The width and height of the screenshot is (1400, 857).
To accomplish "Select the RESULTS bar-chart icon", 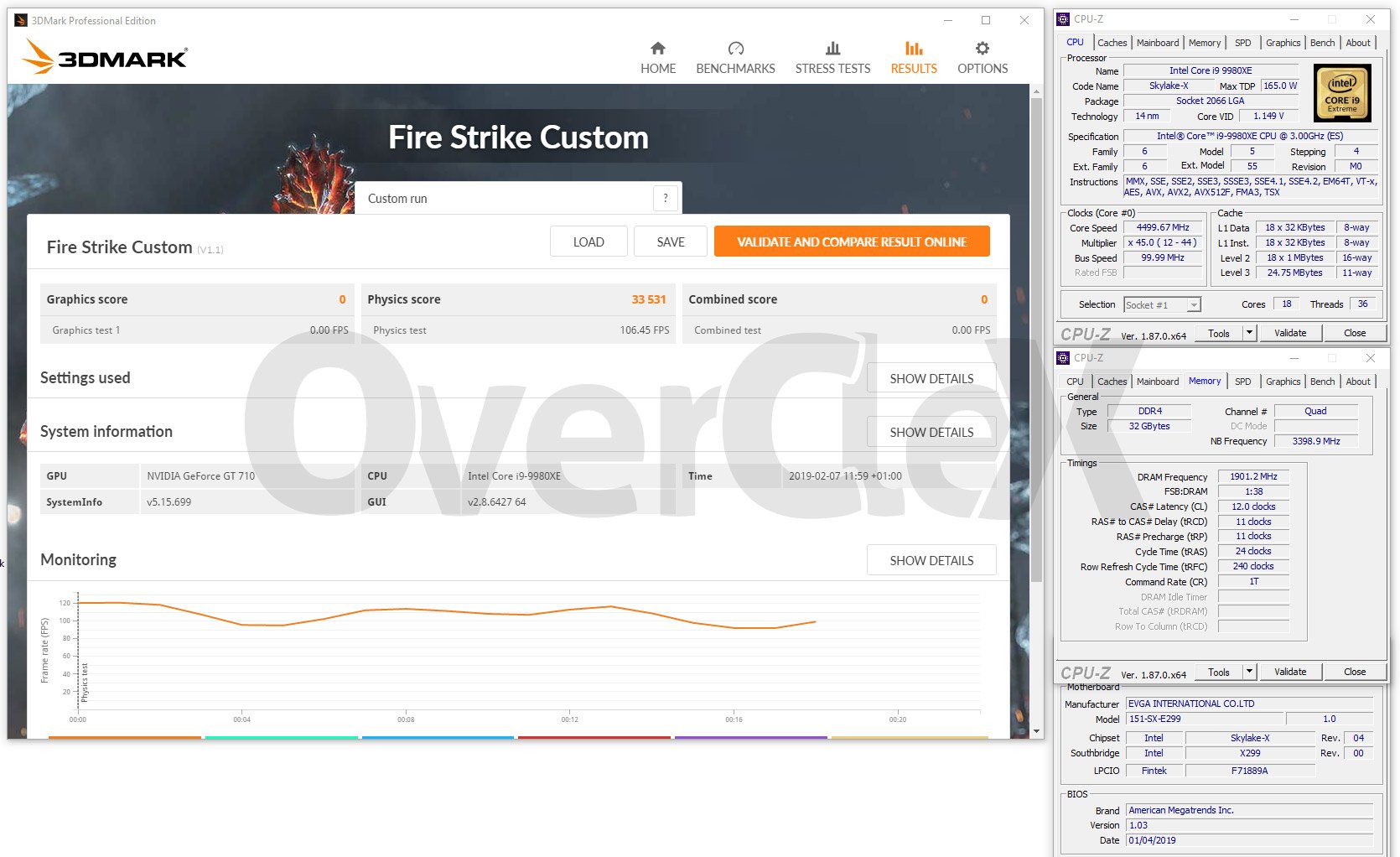I will pyautogui.click(x=914, y=49).
